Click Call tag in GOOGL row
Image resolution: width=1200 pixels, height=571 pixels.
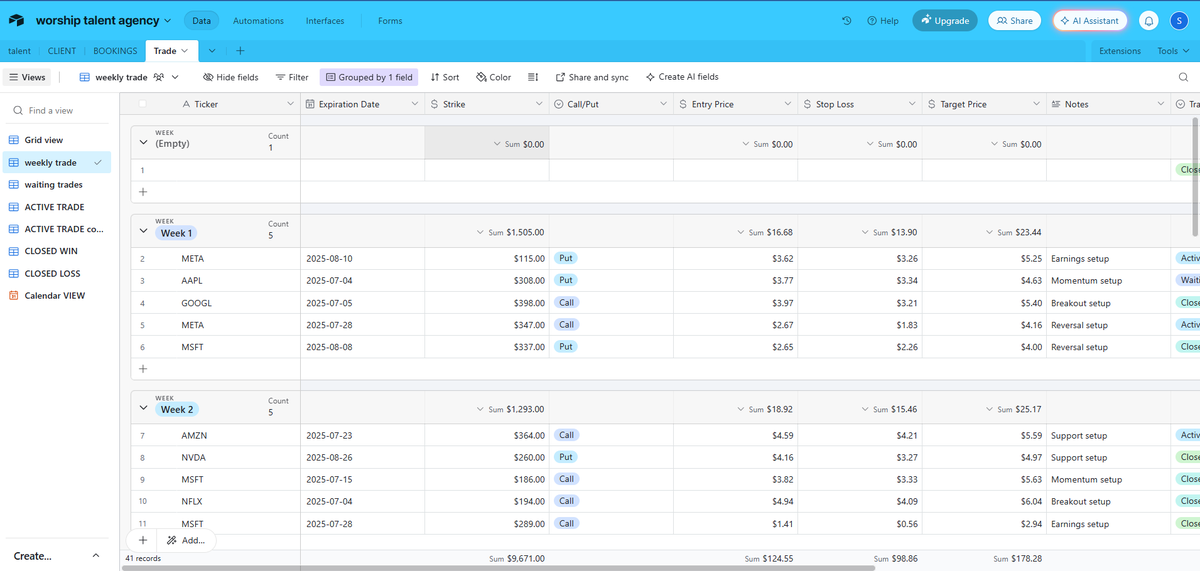click(566, 303)
